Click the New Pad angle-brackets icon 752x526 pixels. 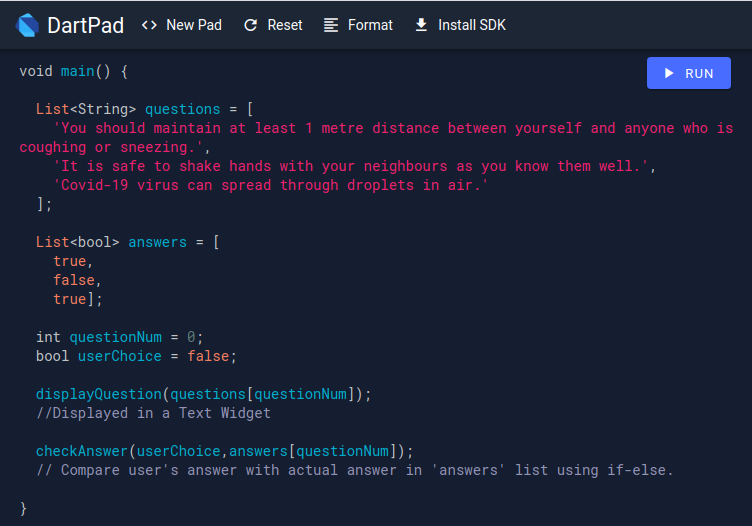(149, 25)
